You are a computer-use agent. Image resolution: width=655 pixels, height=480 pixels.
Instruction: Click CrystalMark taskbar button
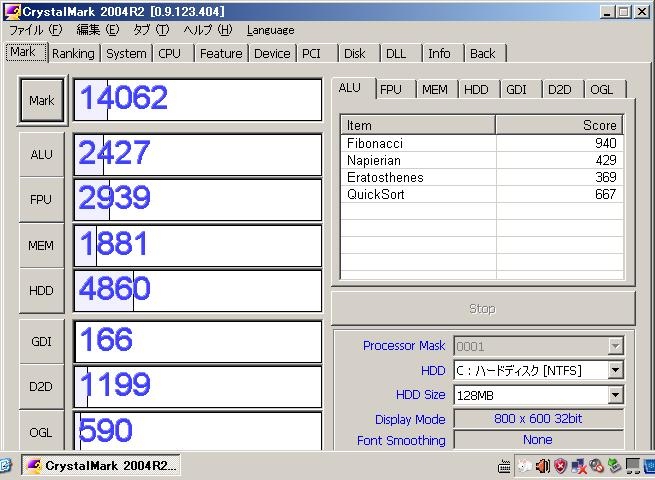point(100,466)
